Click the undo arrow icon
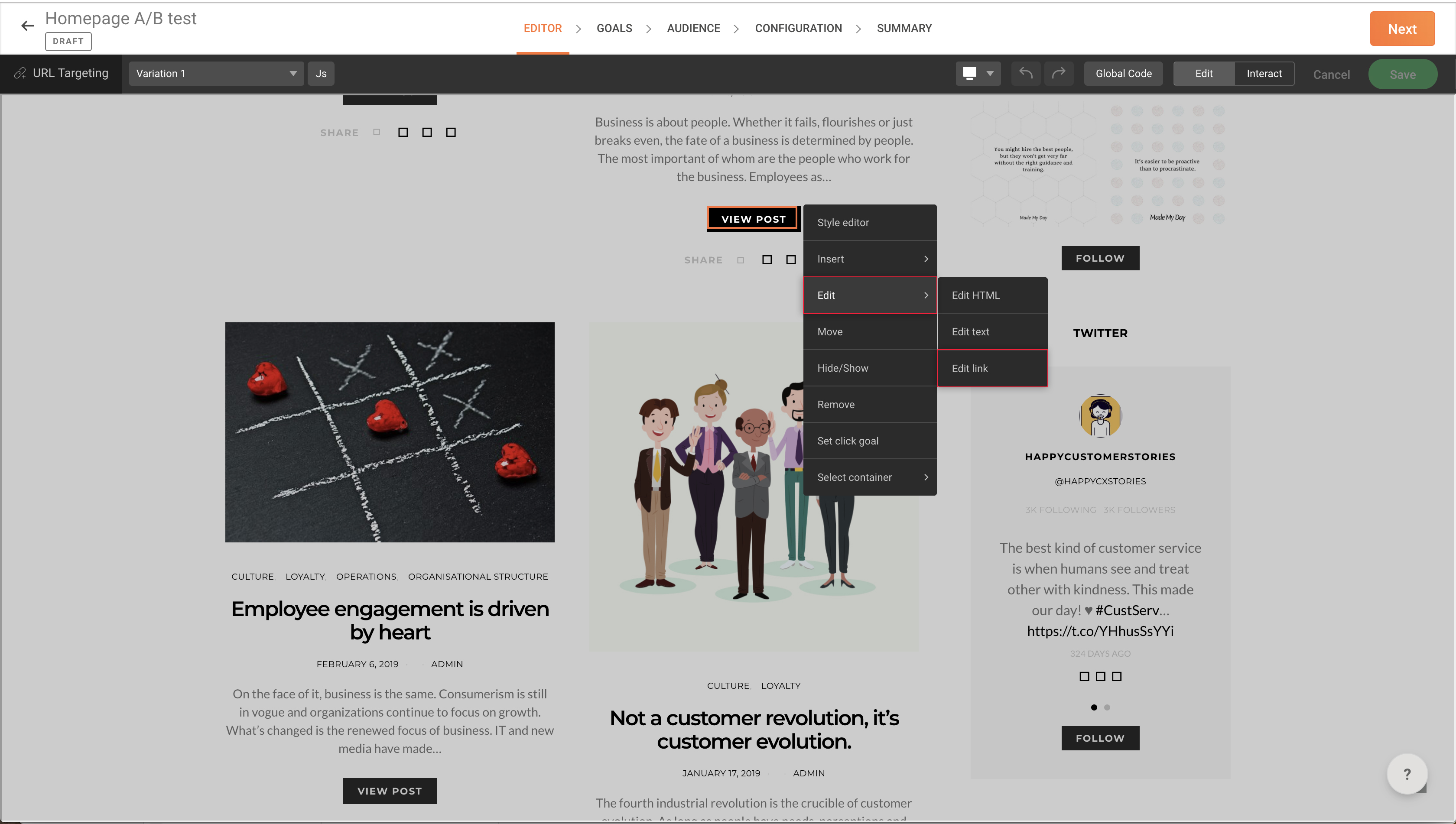The image size is (1456, 824). pos(1026,74)
